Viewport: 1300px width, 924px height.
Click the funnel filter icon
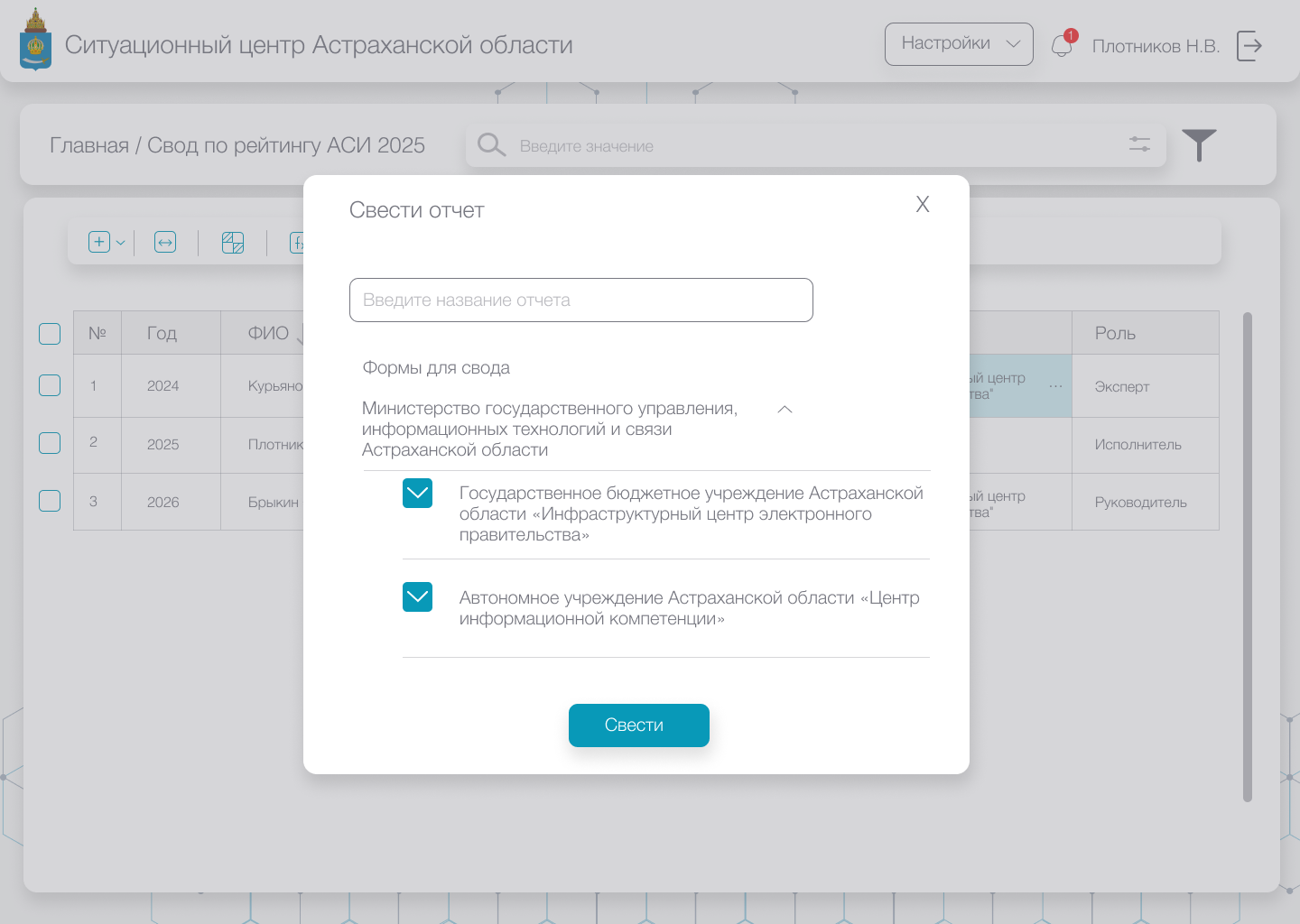(1199, 144)
